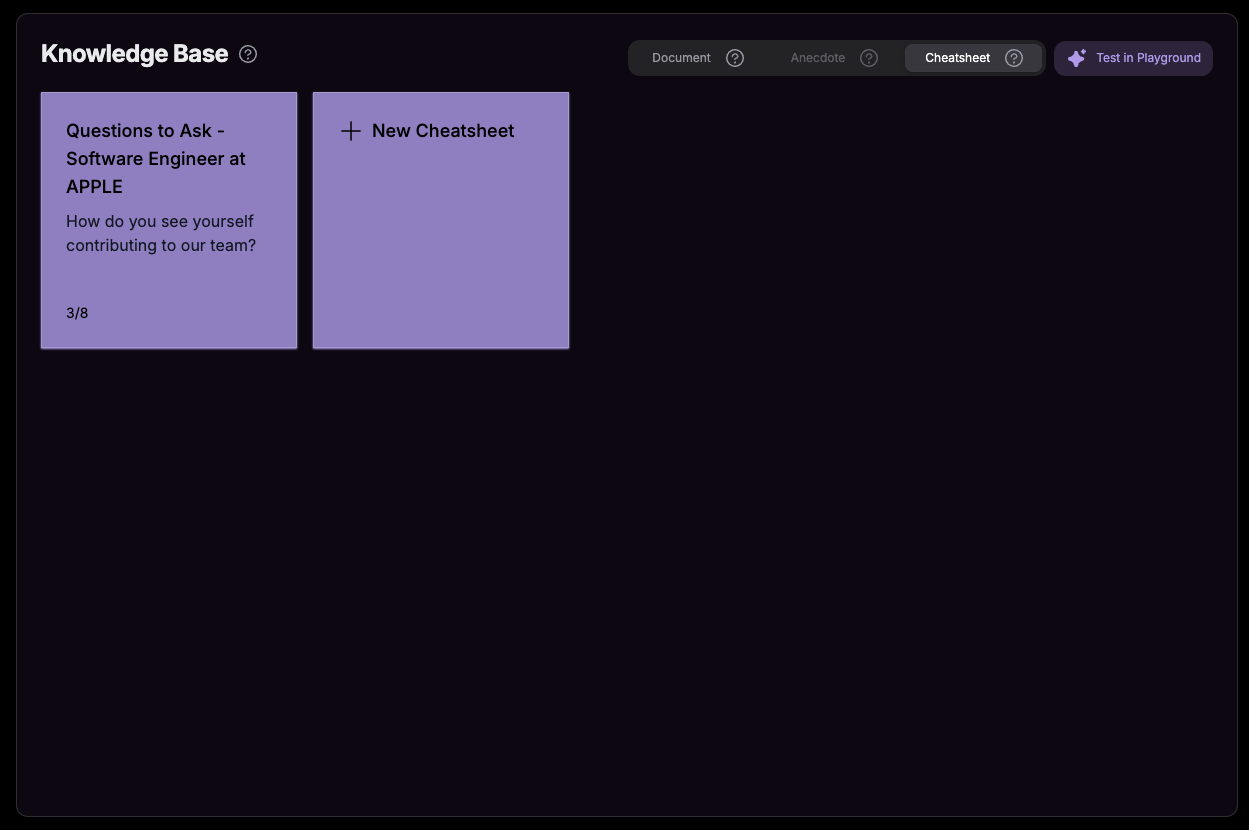The image size is (1249, 830).
Task: Switch to the Anecdote tab
Action: (x=817, y=58)
